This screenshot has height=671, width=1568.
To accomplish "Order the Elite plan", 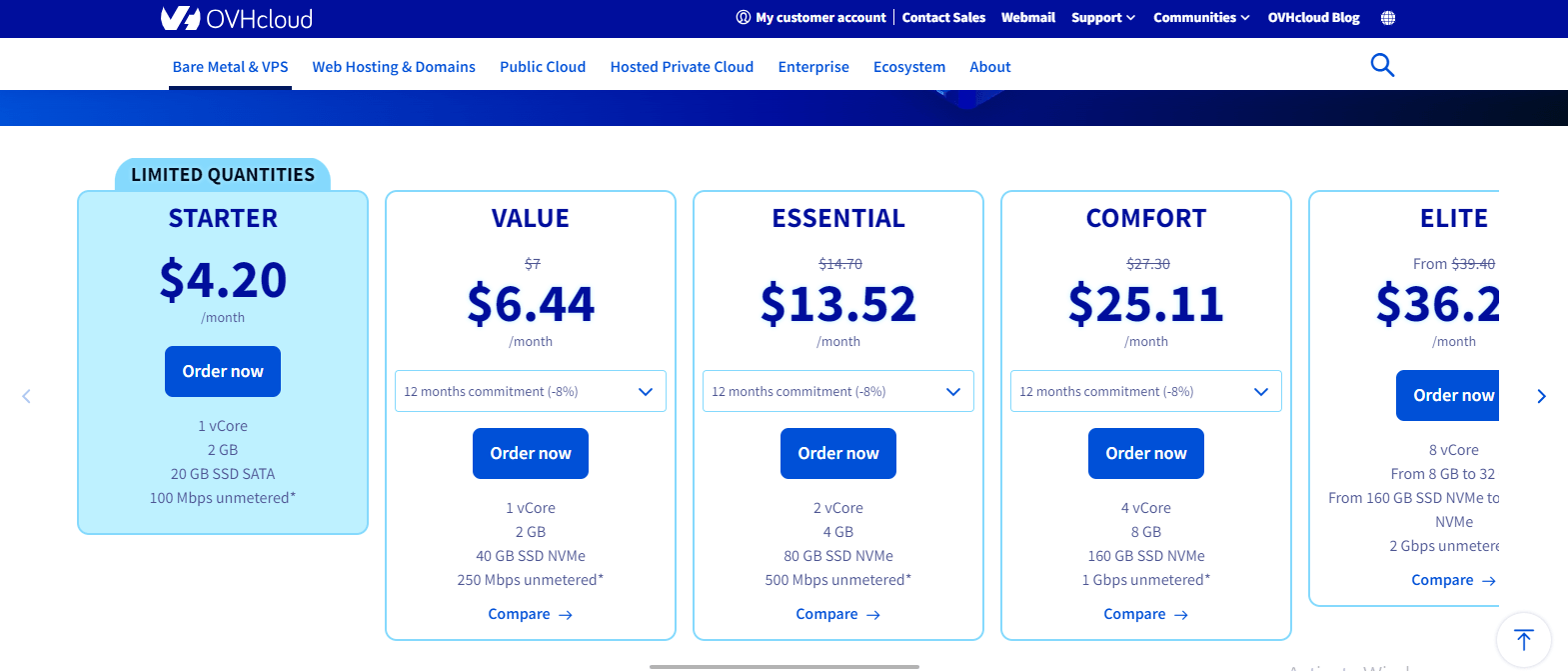I will coord(1448,395).
